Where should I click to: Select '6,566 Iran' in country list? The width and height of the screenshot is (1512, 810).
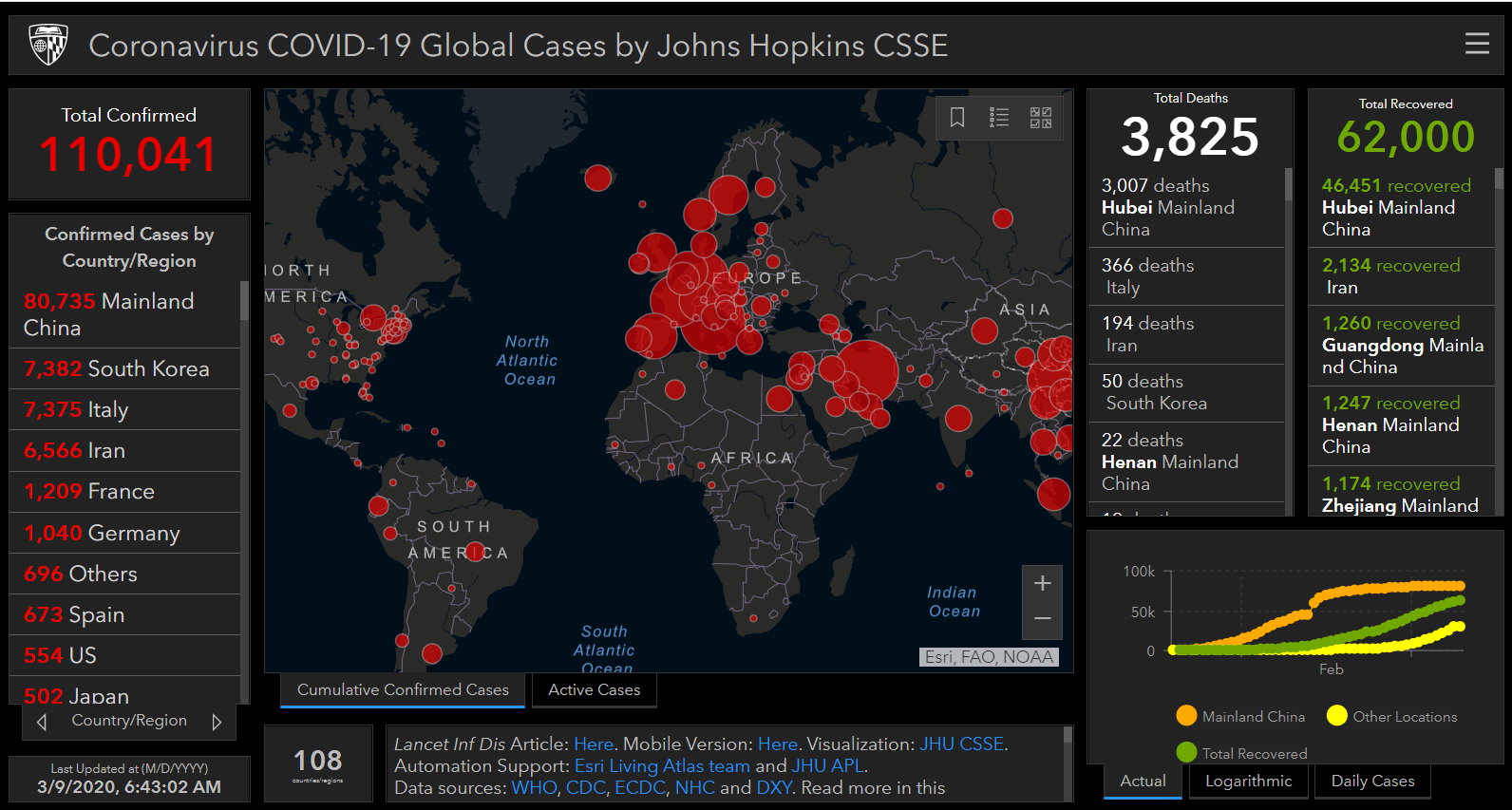pos(124,450)
